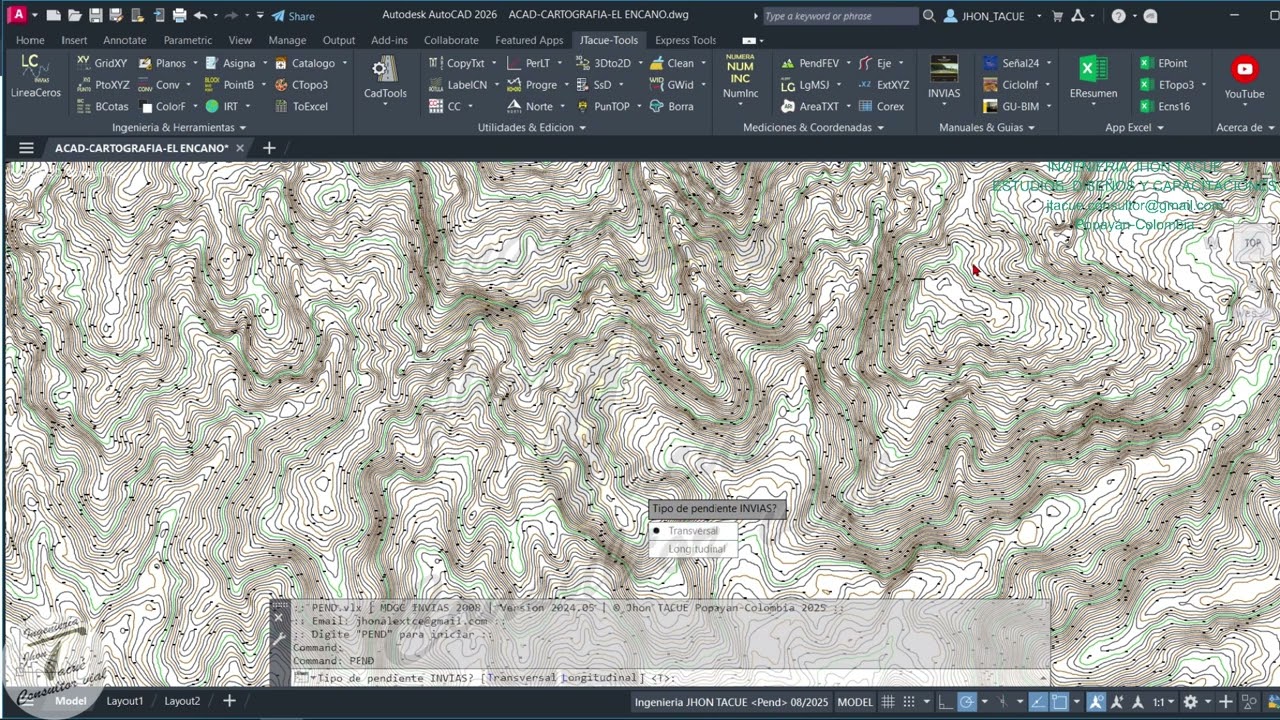This screenshot has width=1280, height=720.
Task: Expand the Ingeniería & Herramientas panel
Action: tap(179, 127)
